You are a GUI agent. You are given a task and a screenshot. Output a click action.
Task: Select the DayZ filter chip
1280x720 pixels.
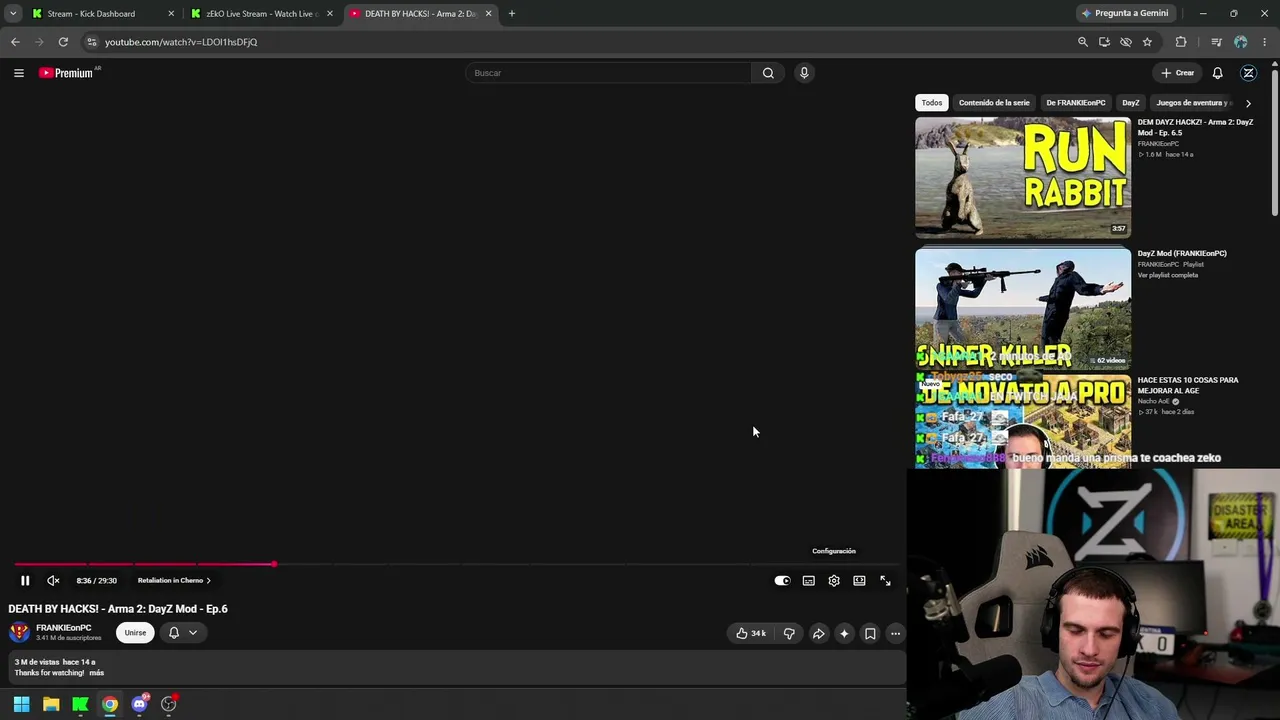1130,103
